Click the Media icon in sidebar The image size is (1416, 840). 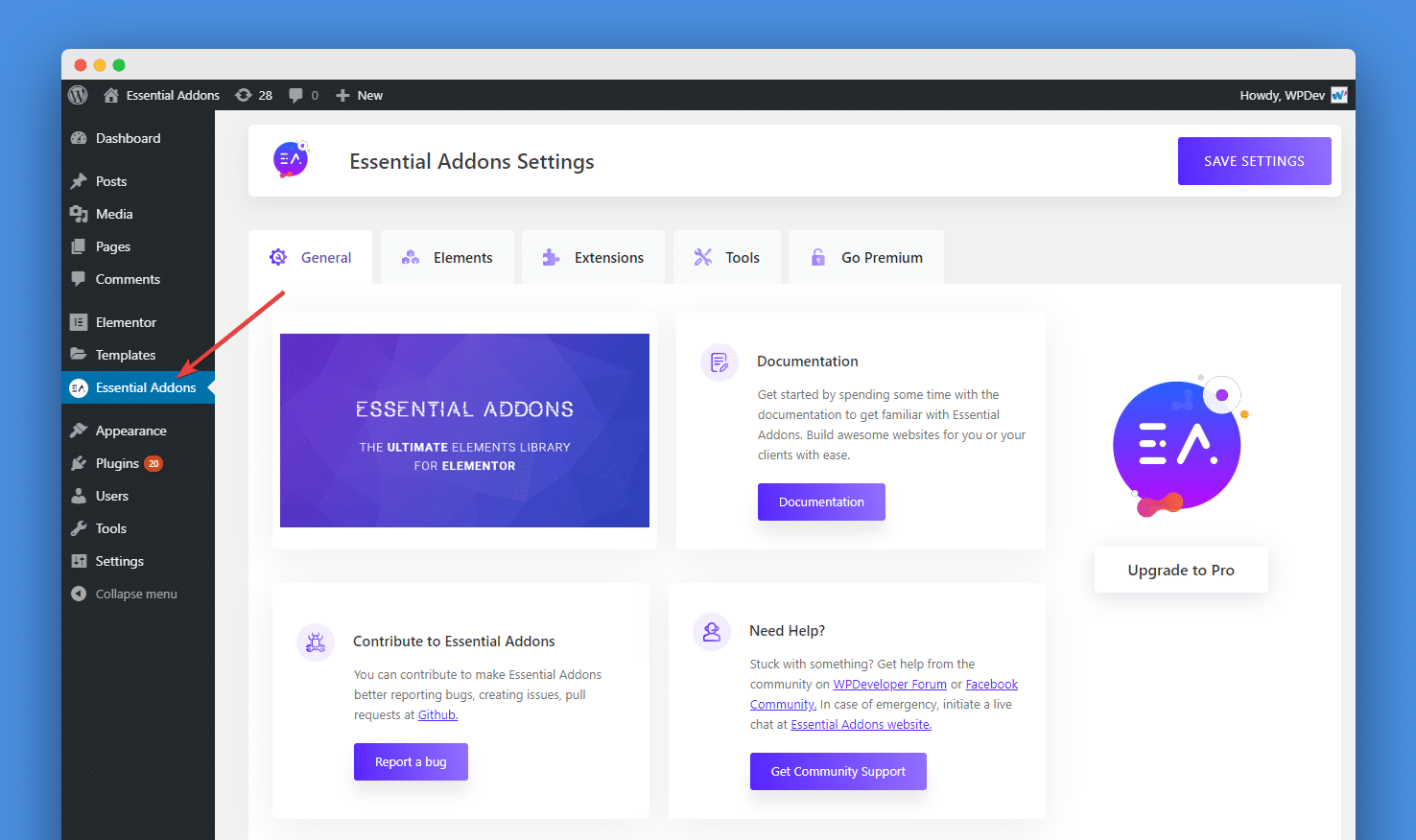click(79, 214)
